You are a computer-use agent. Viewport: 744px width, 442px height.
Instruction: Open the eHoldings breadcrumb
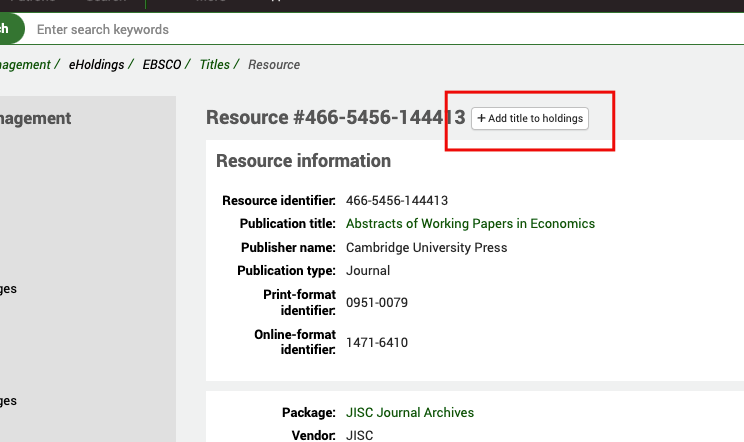(96, 65)
